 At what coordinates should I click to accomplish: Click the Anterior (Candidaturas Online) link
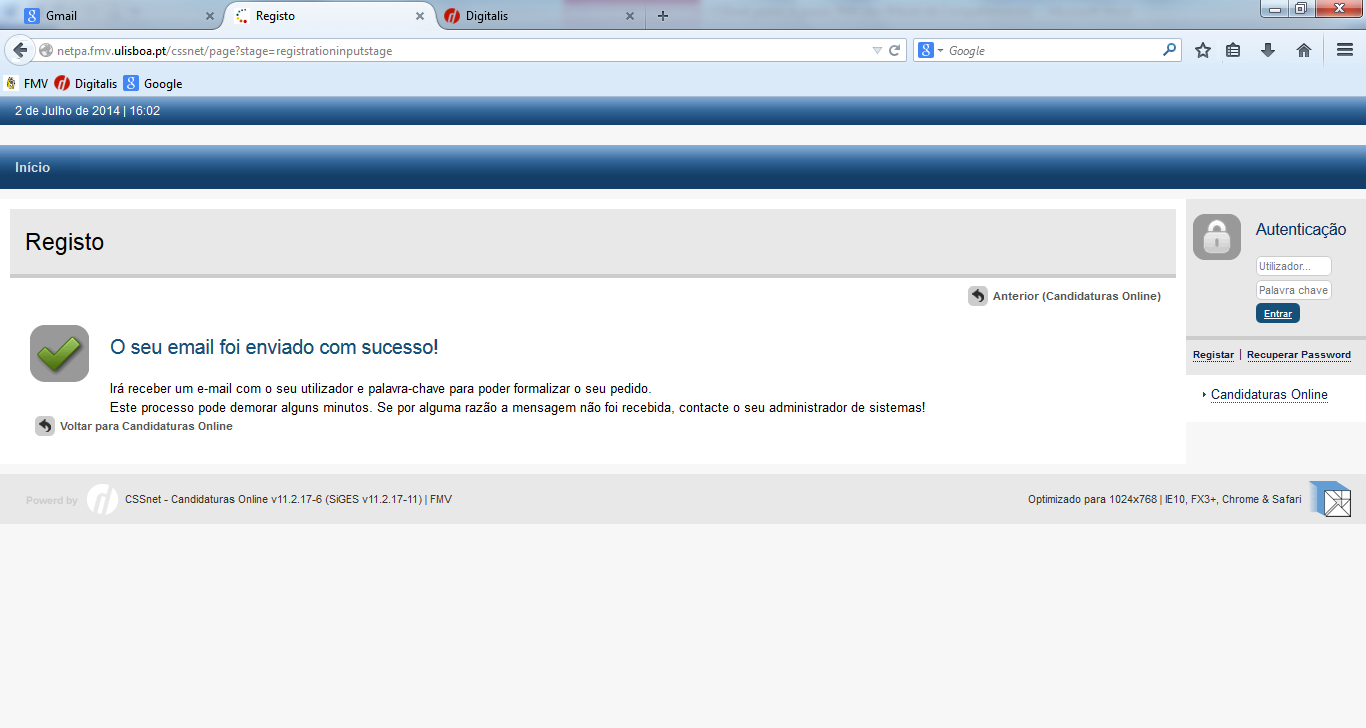point(1077,296)
